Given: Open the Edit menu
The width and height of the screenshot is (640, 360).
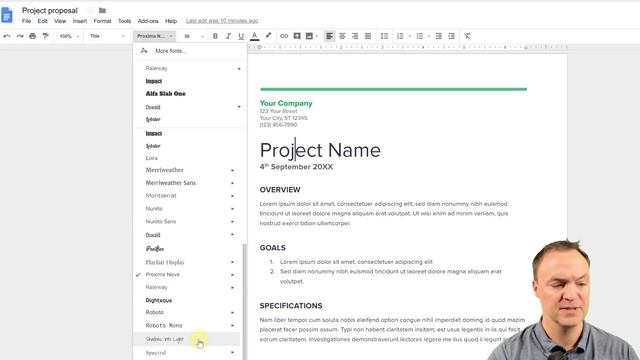Looking at the screenshot, I should coord(42,21).
